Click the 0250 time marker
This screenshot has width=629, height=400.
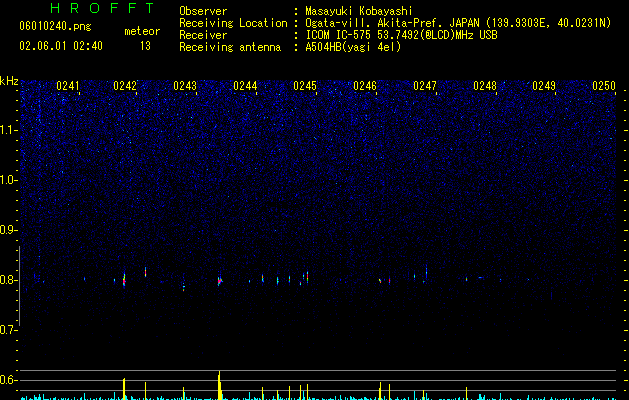click(604, 86)
